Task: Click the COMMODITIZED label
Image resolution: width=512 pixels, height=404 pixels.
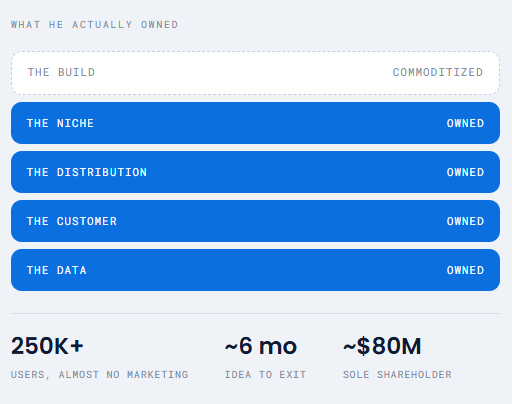Action: [438, 72]
